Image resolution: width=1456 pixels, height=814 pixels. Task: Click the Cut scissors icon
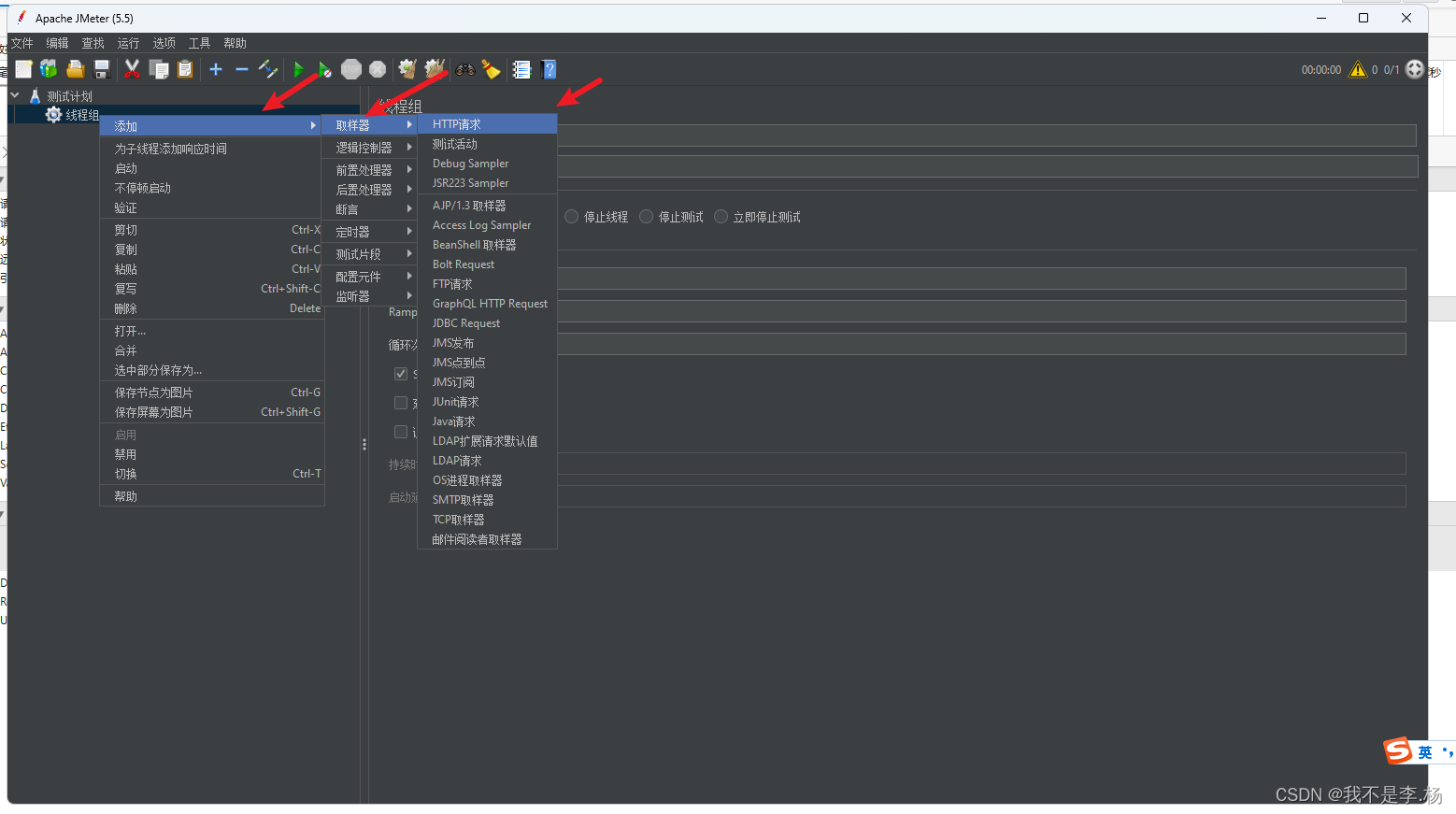[132, 69]
